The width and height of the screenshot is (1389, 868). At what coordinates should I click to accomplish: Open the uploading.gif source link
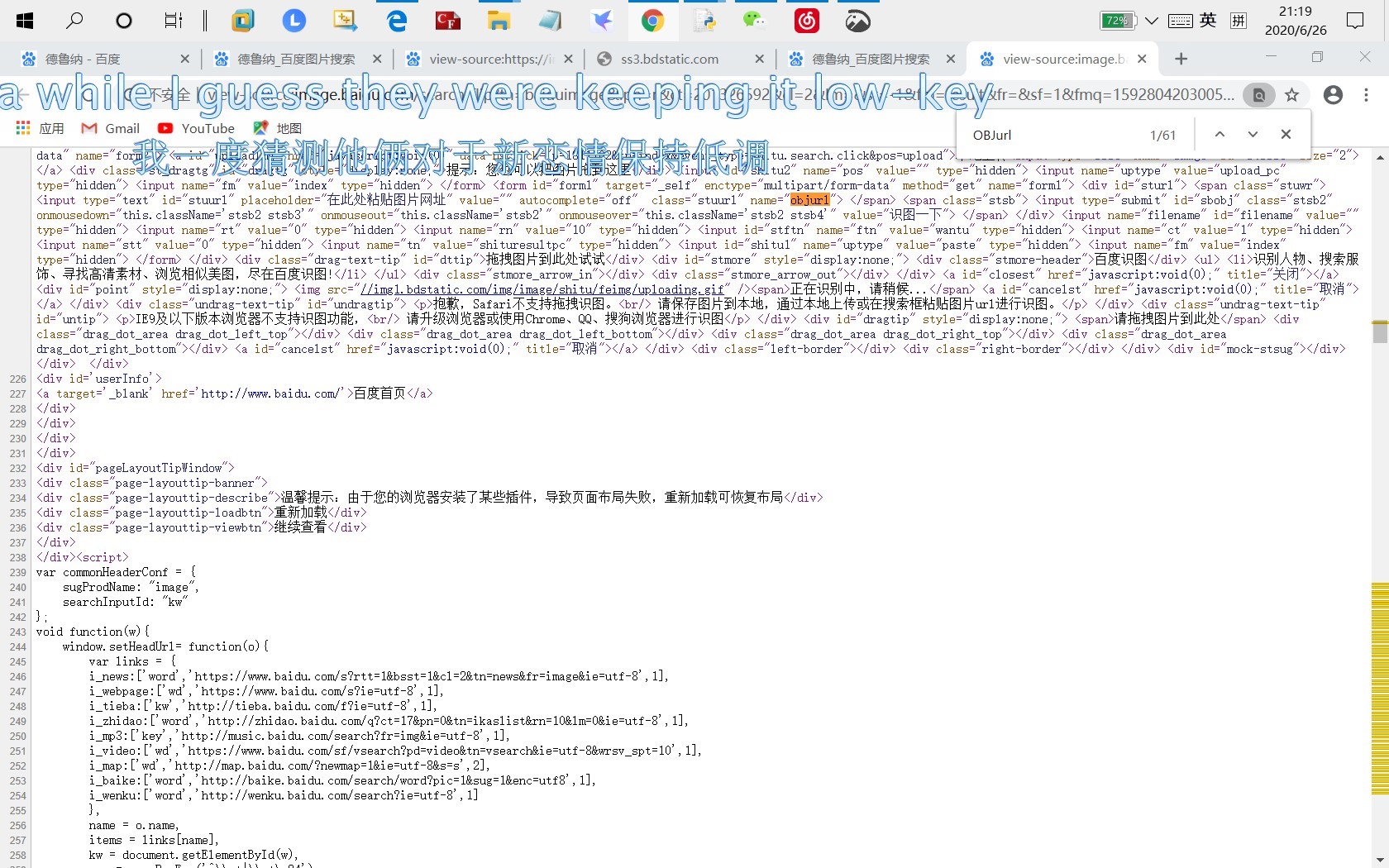(x=542, y=289)
